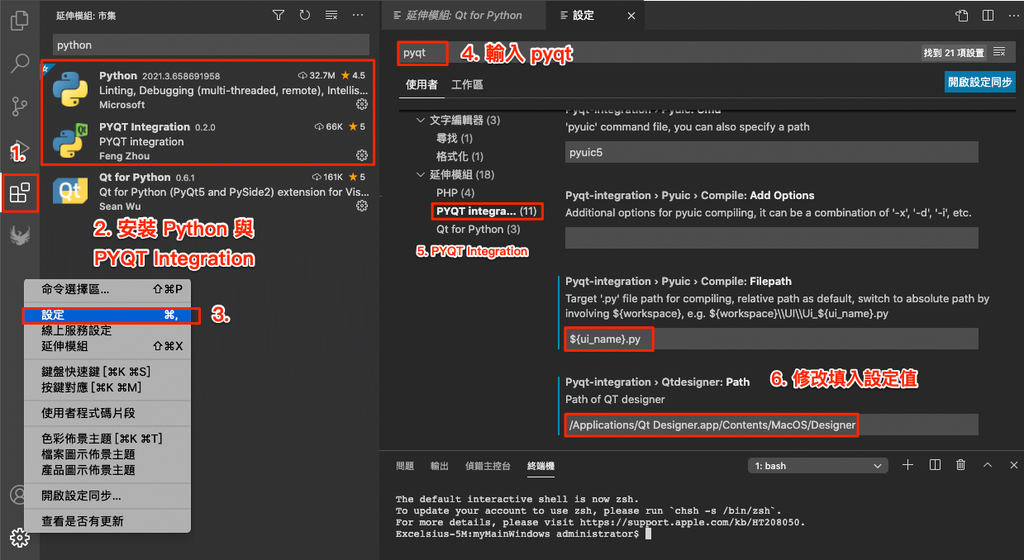This screenshot has width=1024, height=560.
Task: Select the PYQT Integration extension entry
Action: [210, 141]
